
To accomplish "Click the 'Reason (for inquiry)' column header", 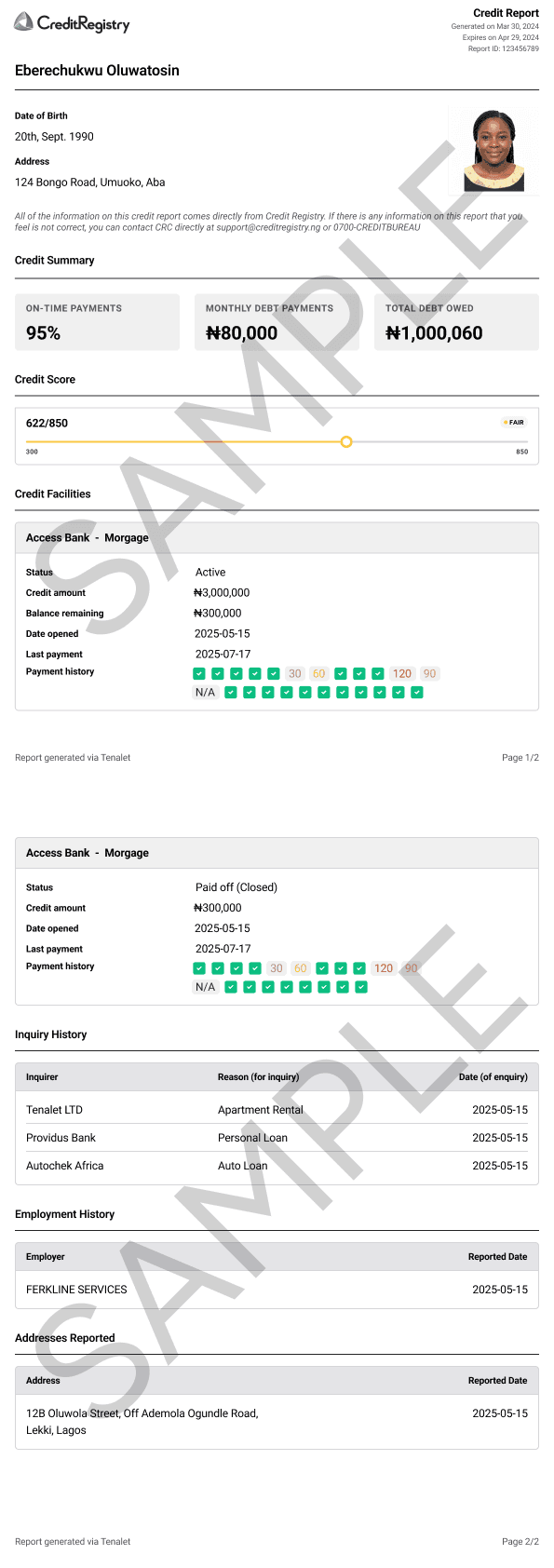I will click(258, 1077).
